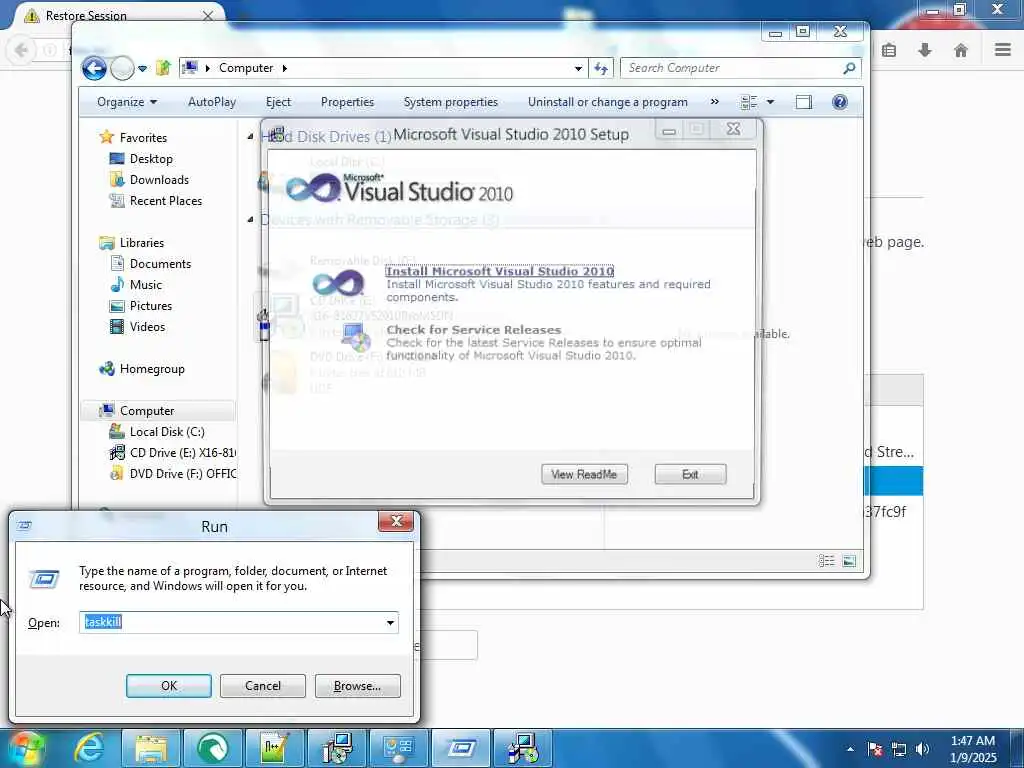The width and height of the screenshot is (1024, 768).
Task: Click the Open text field in Run
Action: pos(231,622)
